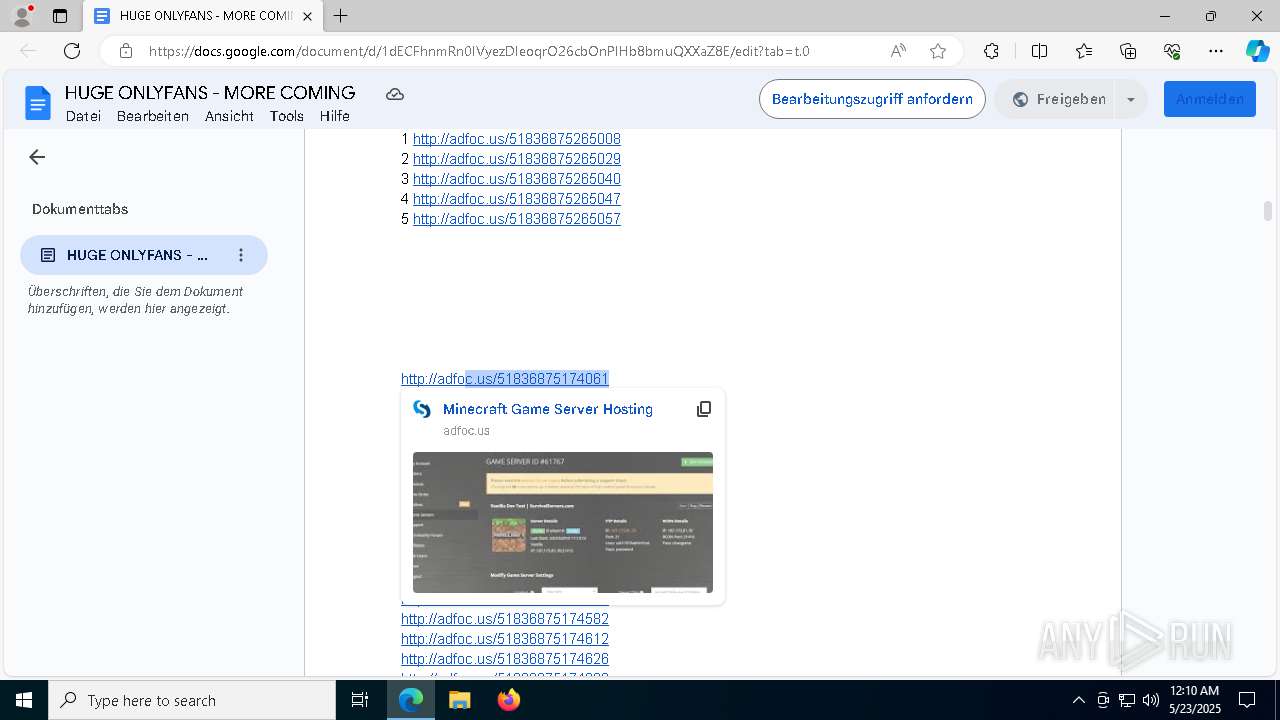Open Copilot sidebar icon
Viewport: 1280px width, 720px height.
tap(1257, 51)
